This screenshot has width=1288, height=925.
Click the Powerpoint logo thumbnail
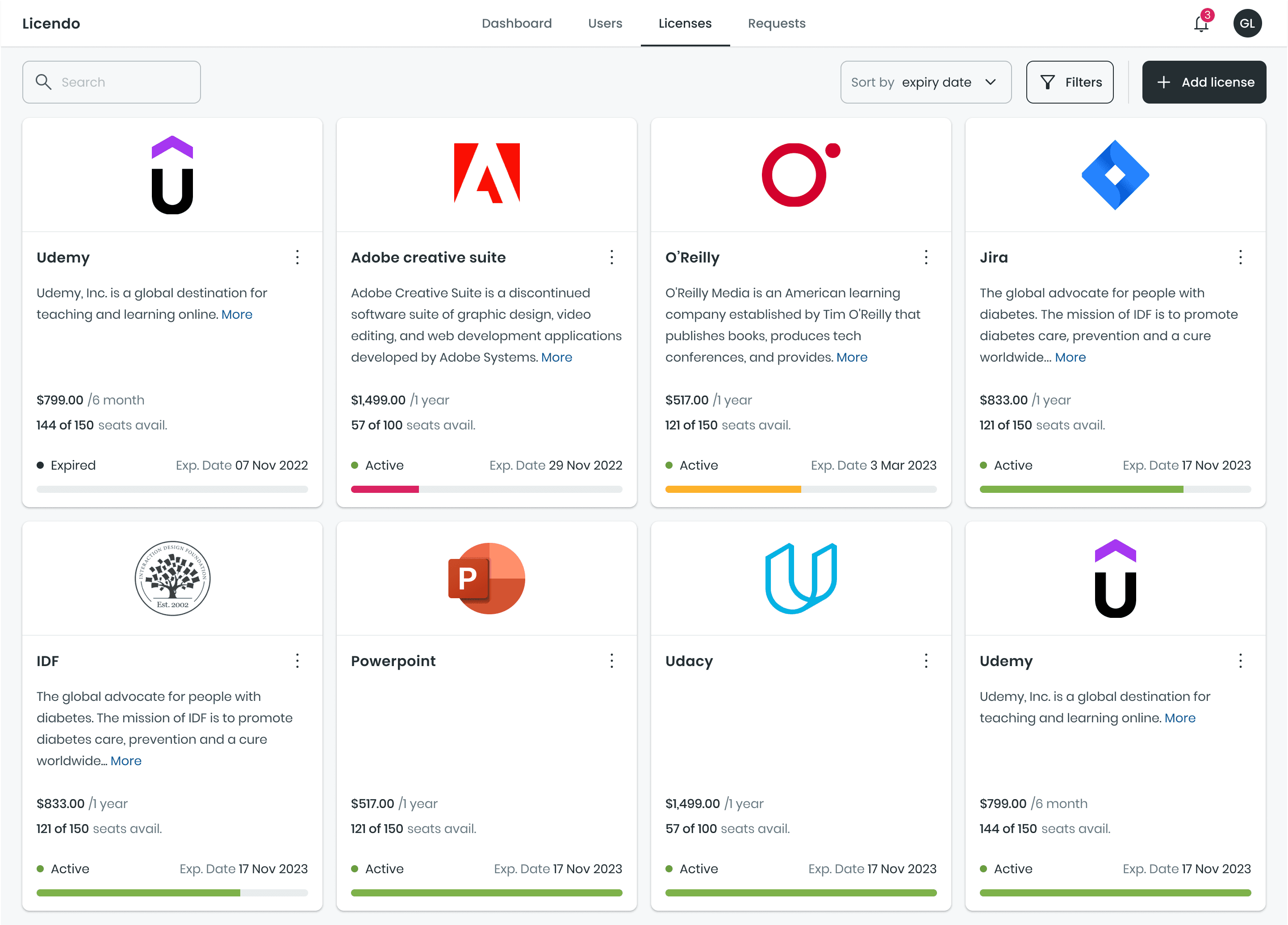[486, 578]
